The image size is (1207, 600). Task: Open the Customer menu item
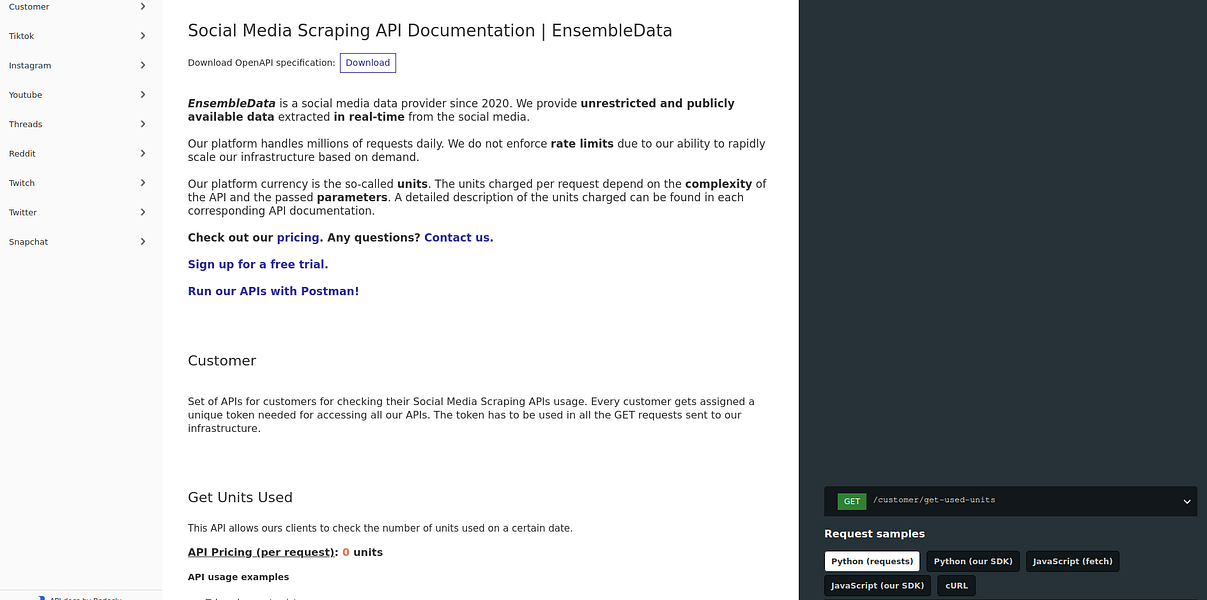(x=80, y=7)
